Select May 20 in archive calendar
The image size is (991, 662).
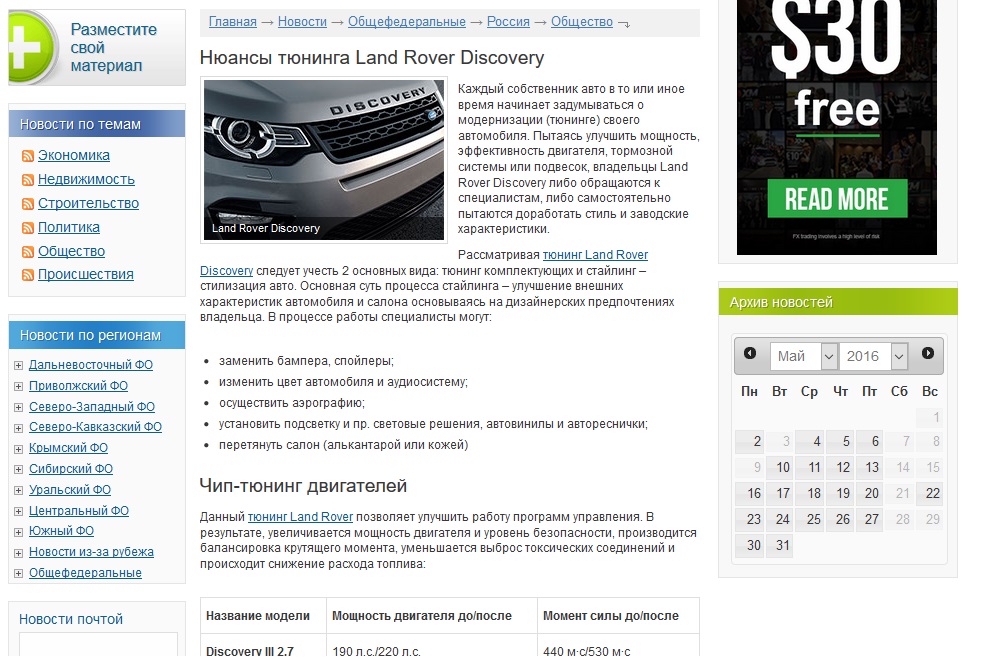coord(869,493)
